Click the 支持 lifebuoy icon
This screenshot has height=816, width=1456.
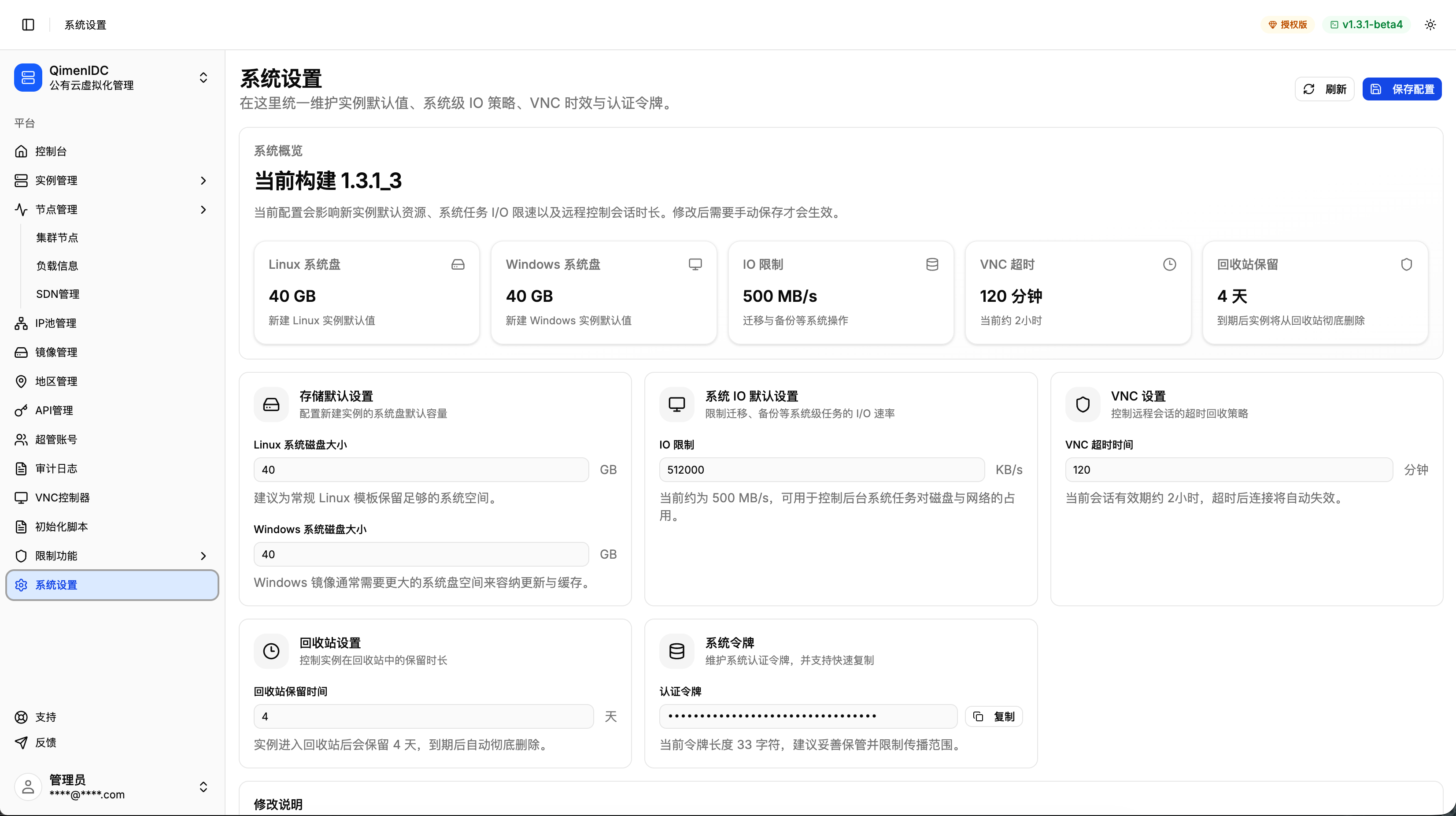tap(21, 717)
